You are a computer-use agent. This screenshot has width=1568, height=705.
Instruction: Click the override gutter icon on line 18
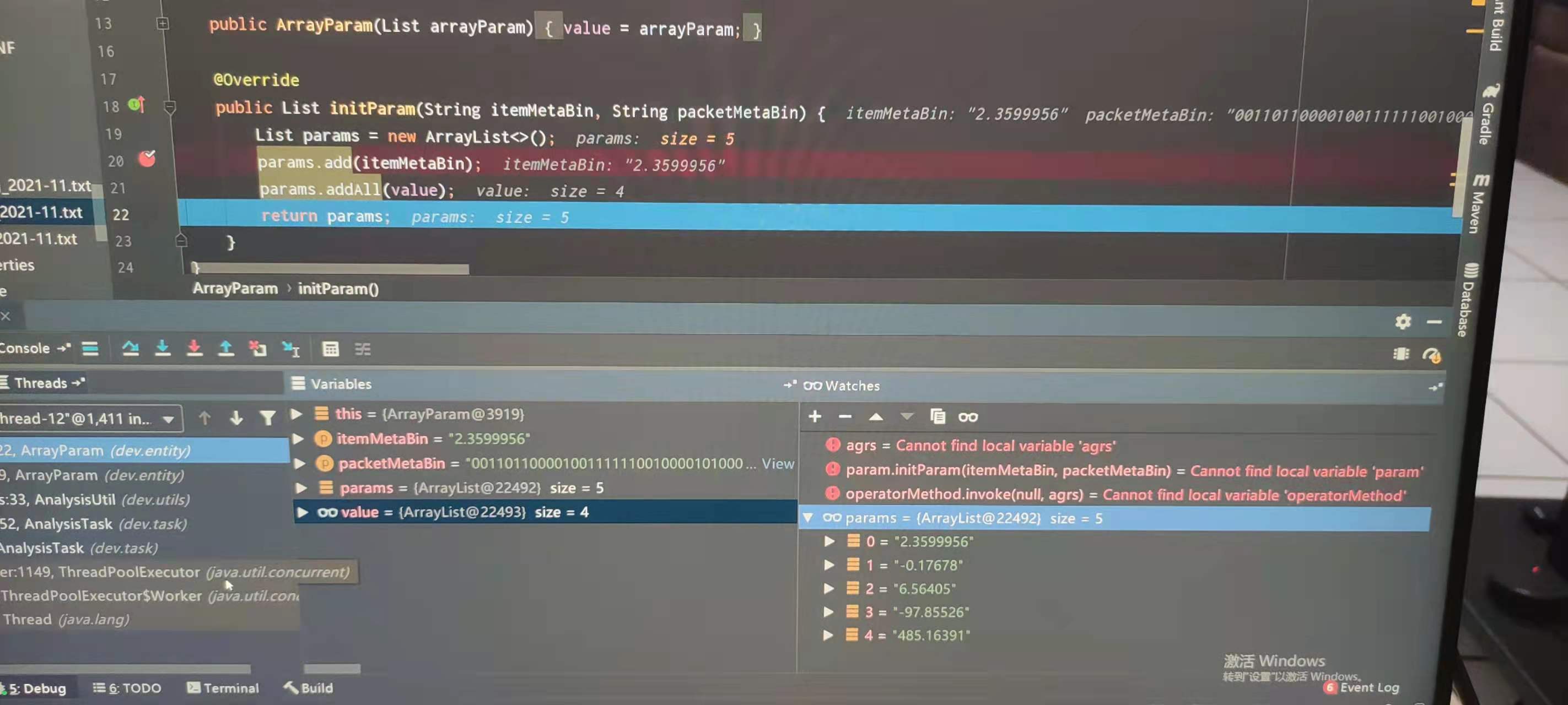tap(137, 105)
